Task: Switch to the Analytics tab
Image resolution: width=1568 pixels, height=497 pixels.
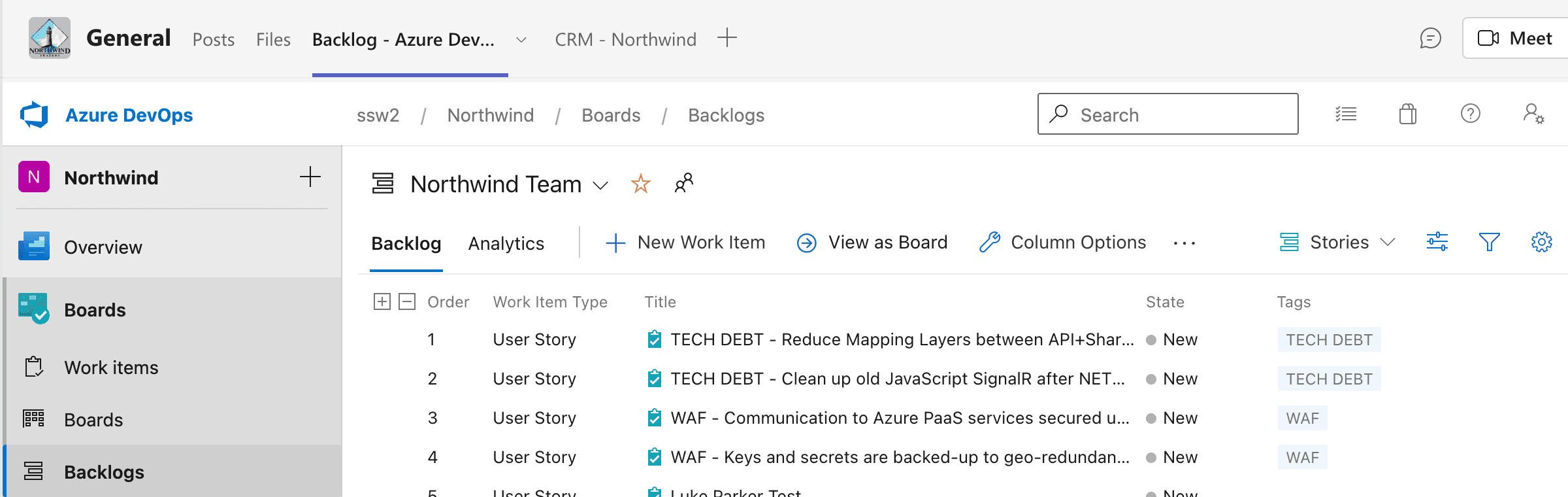Action: 506,243
